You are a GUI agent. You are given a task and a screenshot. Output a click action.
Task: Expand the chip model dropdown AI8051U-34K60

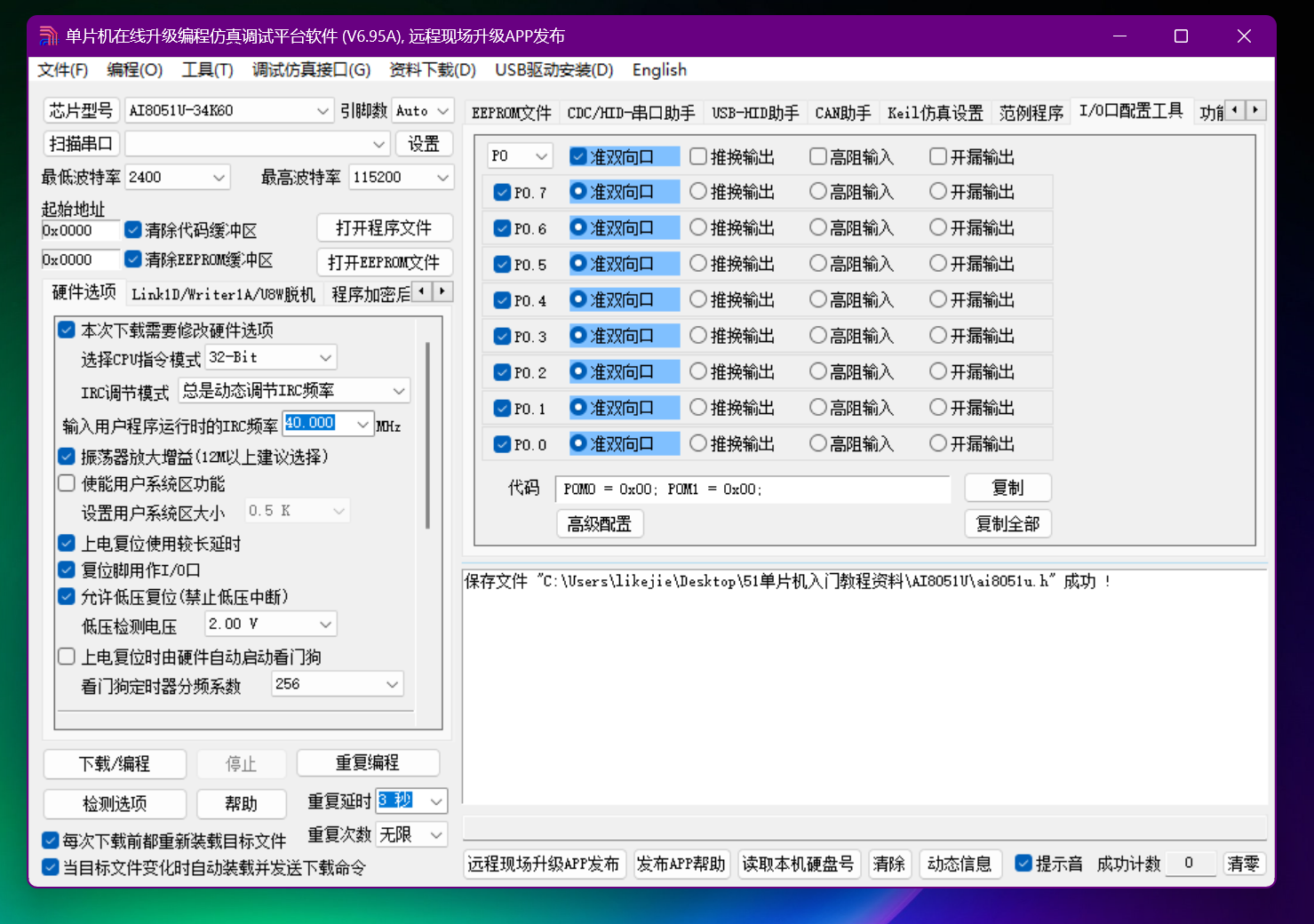pyautogui.click(x=323, y=111)
